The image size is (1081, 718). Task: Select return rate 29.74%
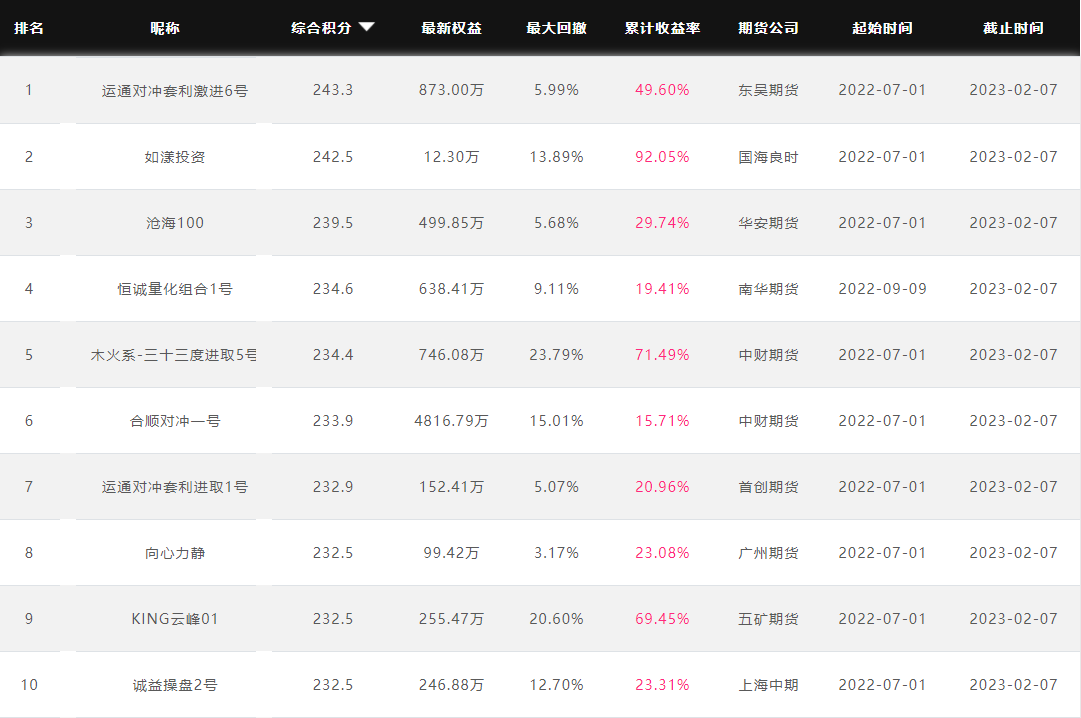pos(663,223)
